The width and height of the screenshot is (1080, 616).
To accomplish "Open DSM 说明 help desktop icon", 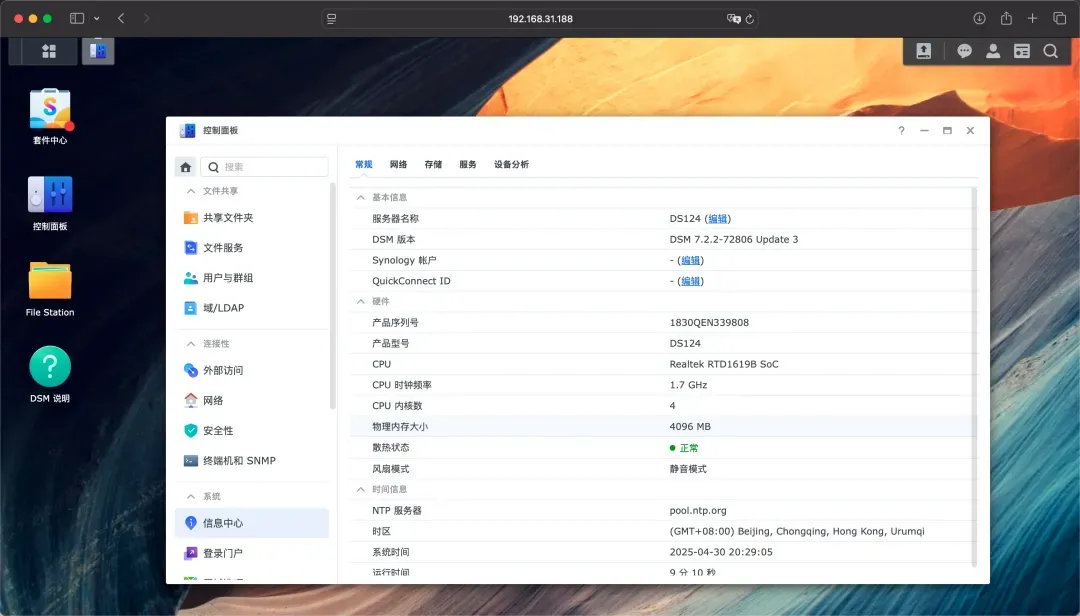I will click(50, 374).
